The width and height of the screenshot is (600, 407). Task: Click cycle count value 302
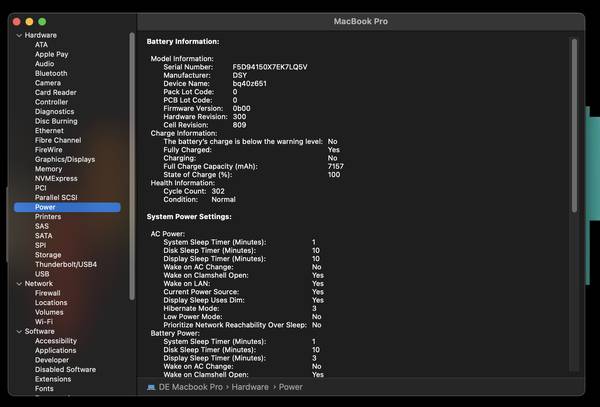218,191
